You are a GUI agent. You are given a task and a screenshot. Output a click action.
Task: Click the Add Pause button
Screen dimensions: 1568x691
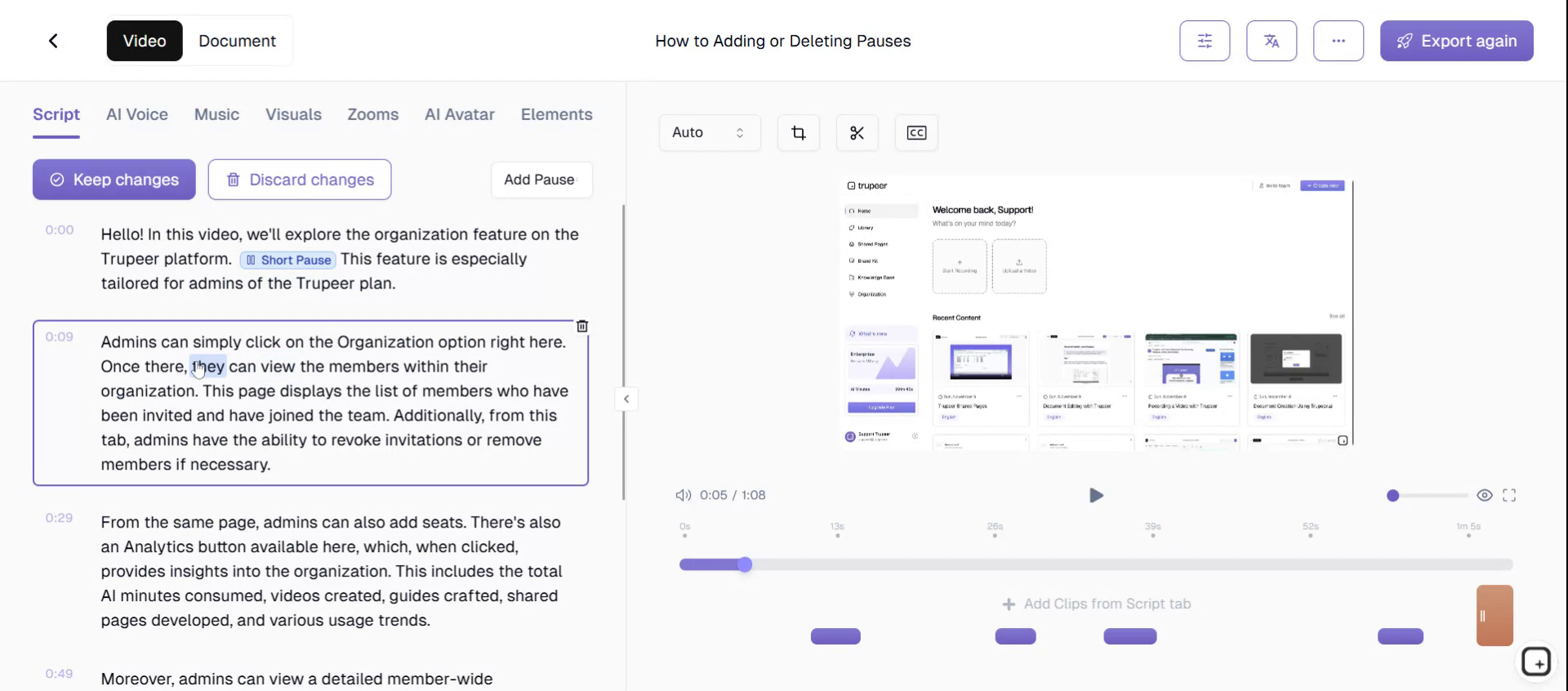pyautogui.click(x=541, y=180)
